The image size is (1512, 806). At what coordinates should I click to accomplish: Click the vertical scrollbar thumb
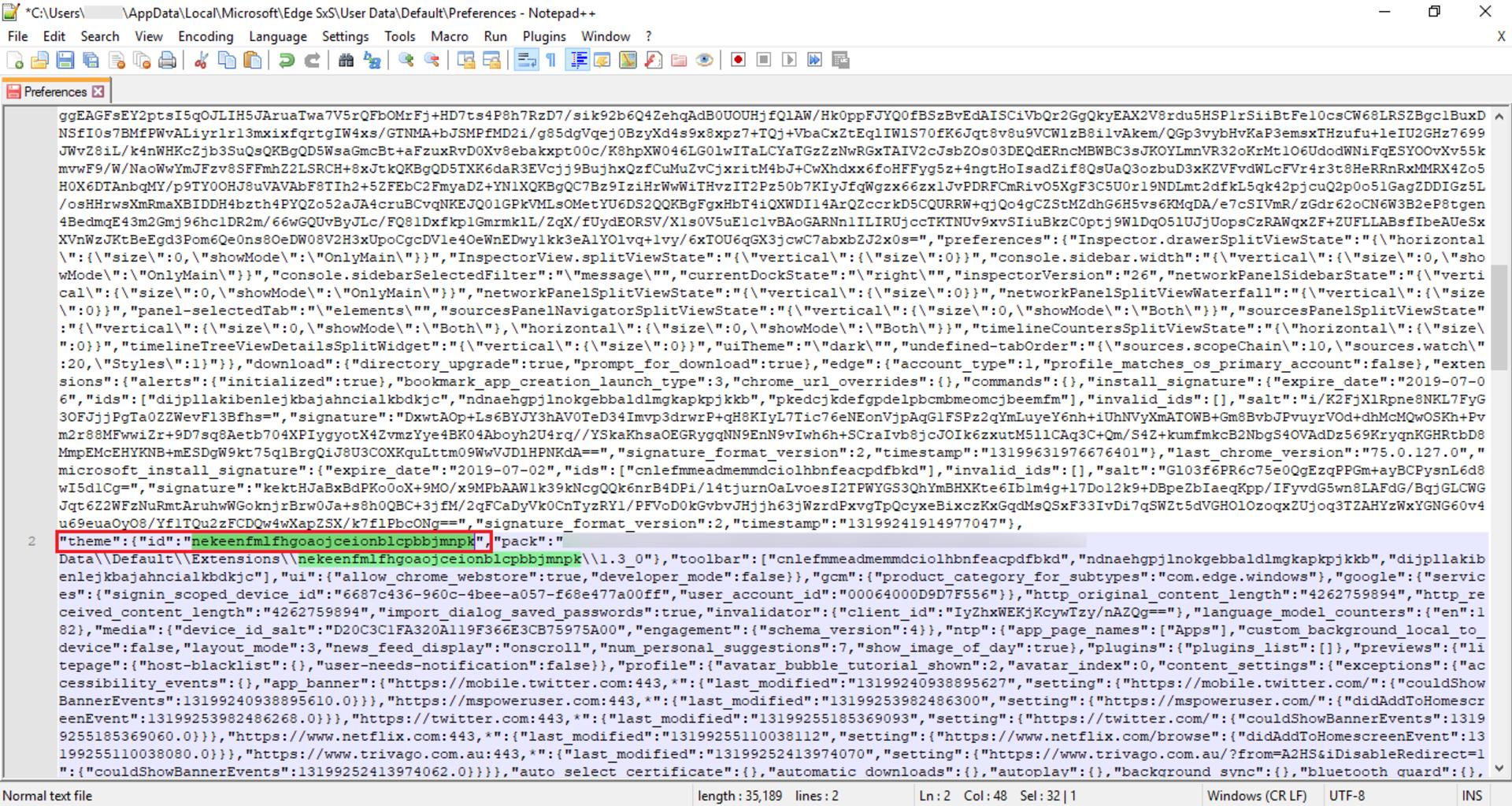point(1499,318)
